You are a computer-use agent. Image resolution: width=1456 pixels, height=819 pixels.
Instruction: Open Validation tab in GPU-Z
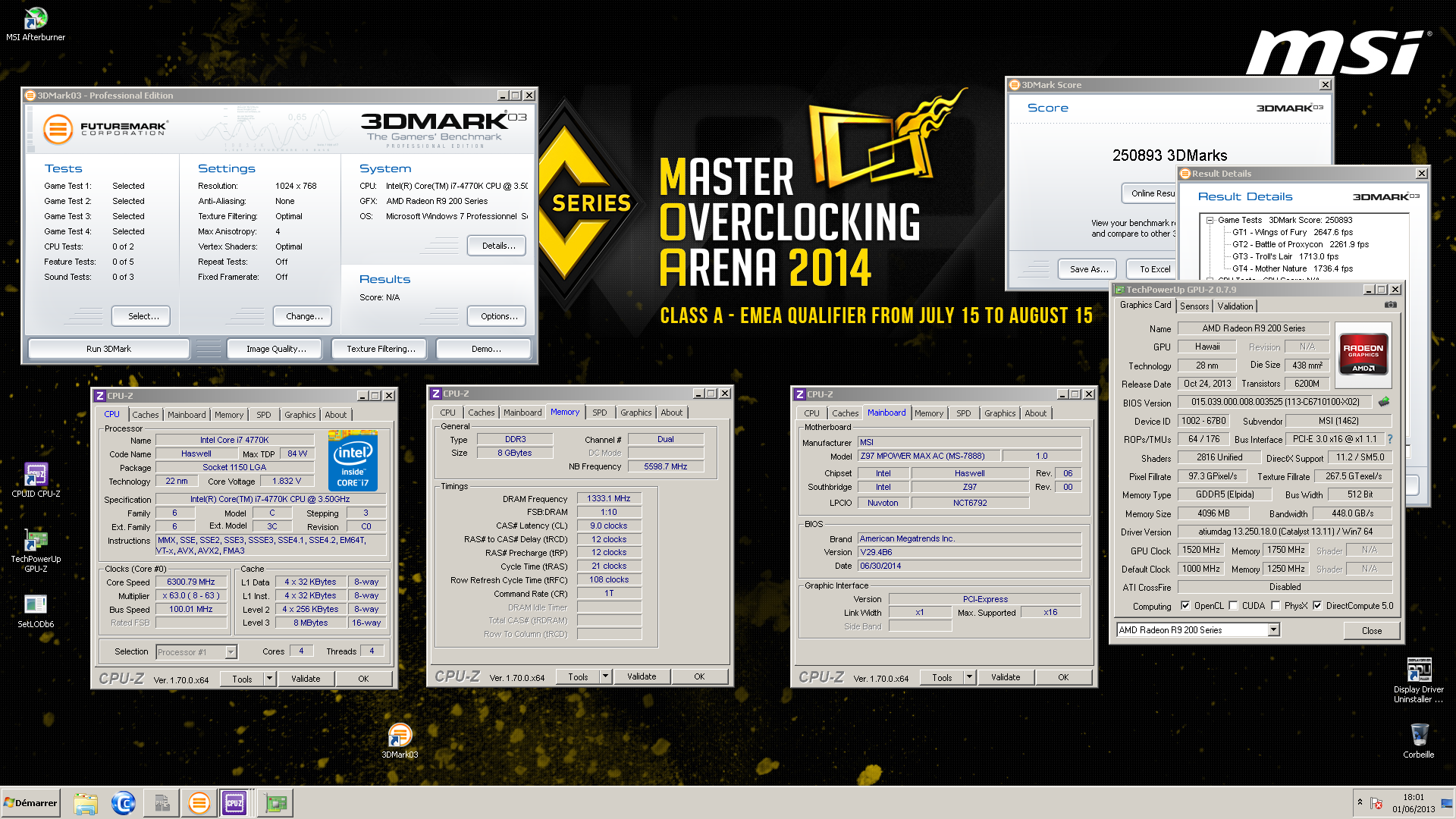pyautogui.click(x=1235, y=306)
